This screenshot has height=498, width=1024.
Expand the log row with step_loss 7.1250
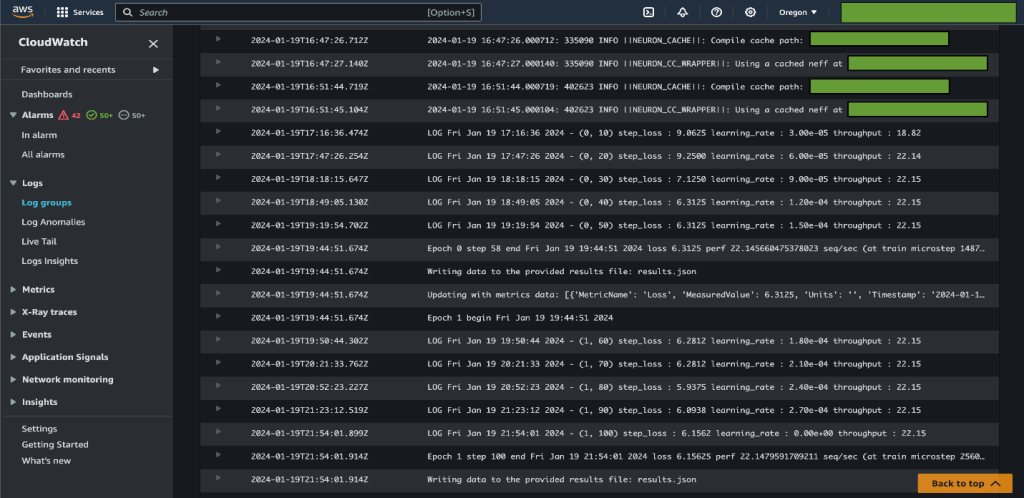coord(218,178)
